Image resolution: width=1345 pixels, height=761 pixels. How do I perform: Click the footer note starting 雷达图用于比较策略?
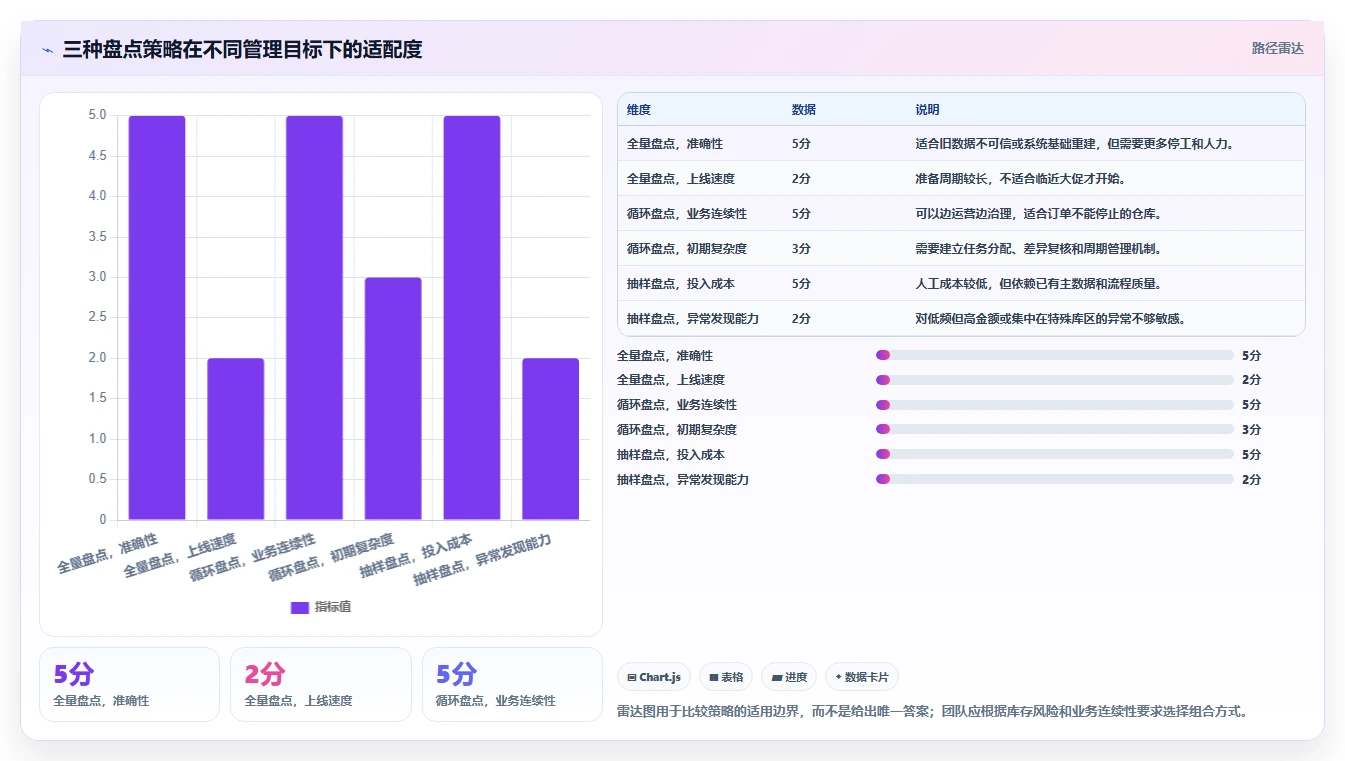933,712
